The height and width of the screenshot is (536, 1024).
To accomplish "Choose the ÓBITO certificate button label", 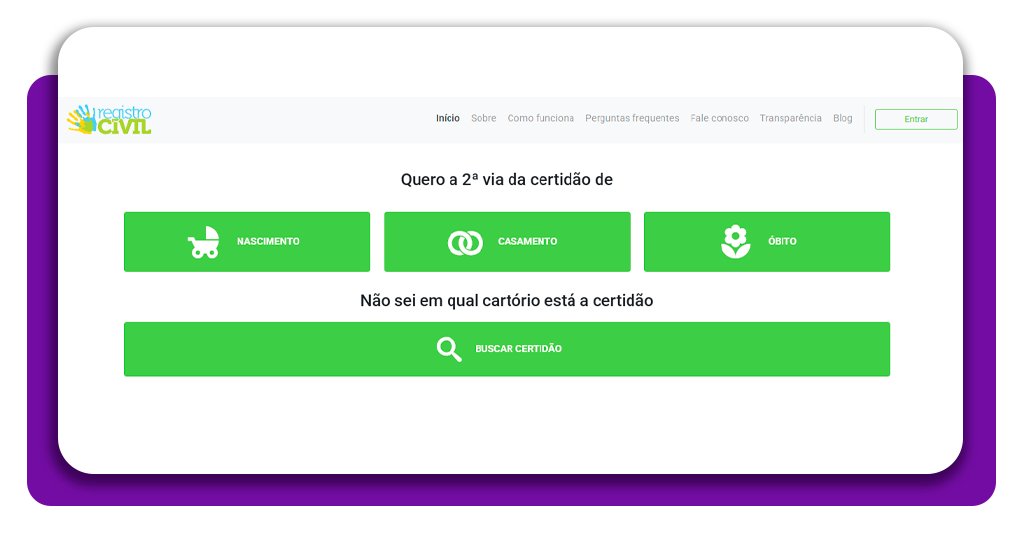I will click(x=782, y=242).
